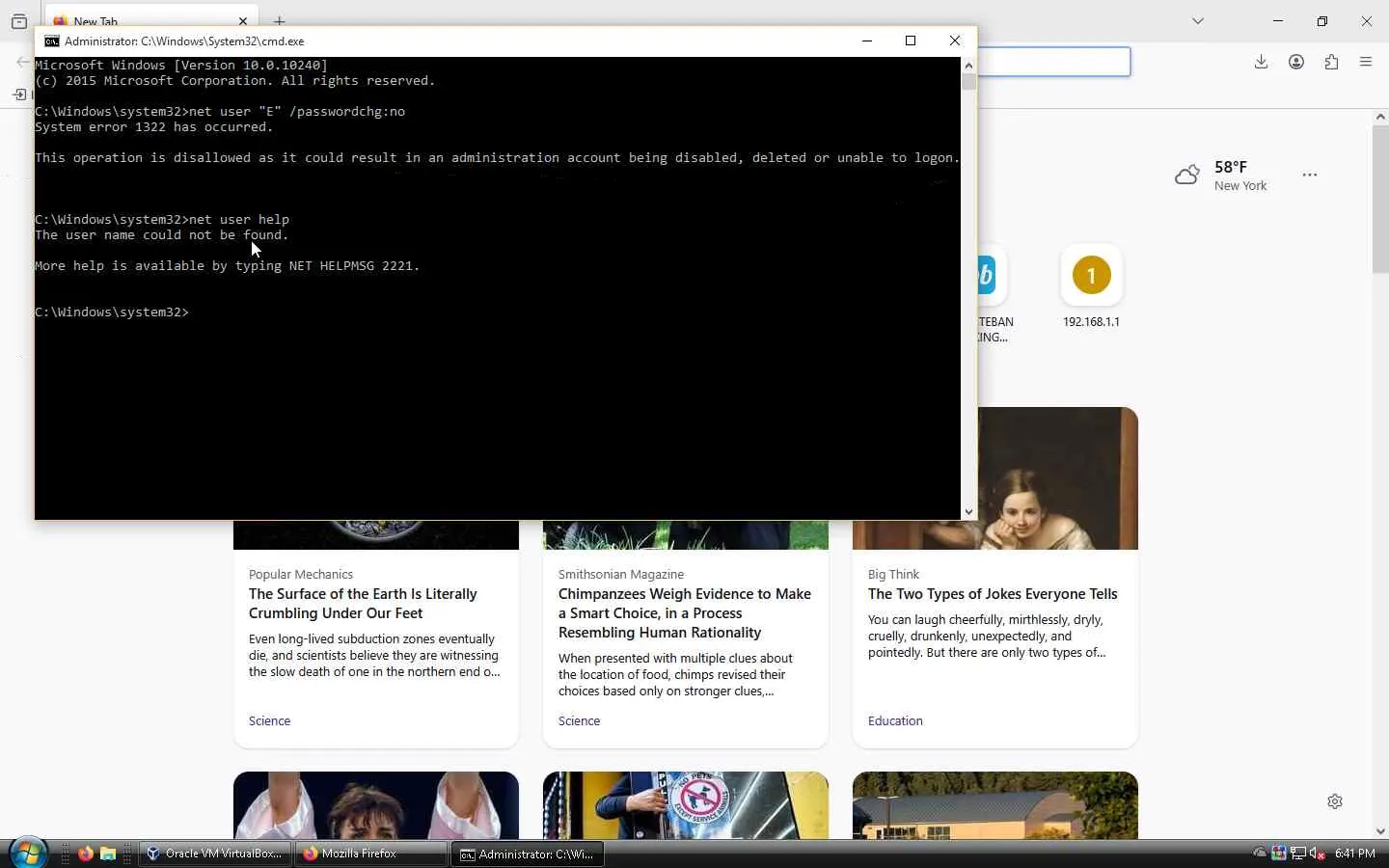Image resolution: width=1389 pixels, height=868 pixels.
Task: Open the Surface of the Earth article title
Action: pos(363,604)
